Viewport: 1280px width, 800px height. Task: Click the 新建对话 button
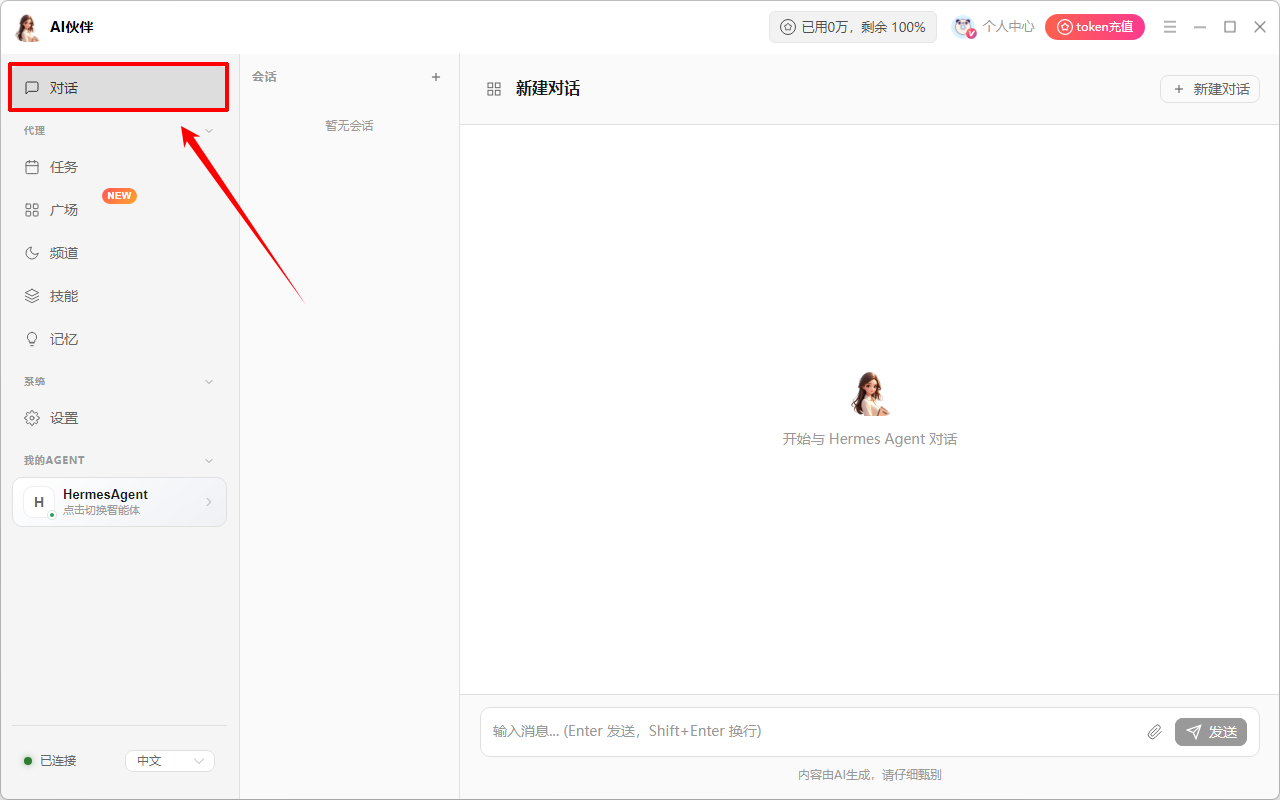[x=1210, y=89]
